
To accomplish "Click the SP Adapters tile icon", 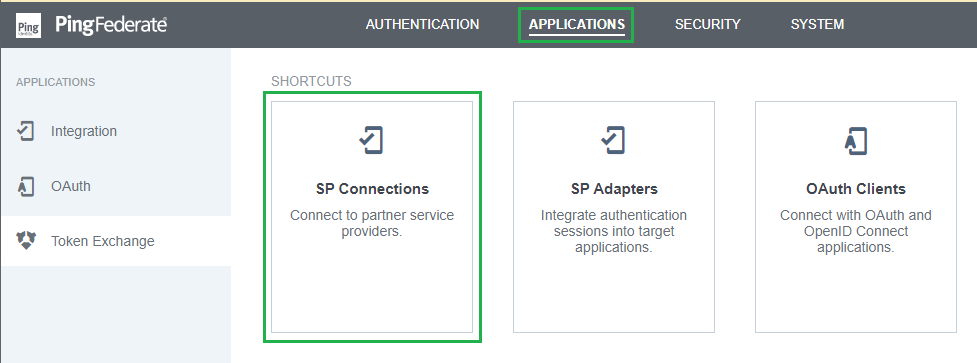I will pos(613,140).
